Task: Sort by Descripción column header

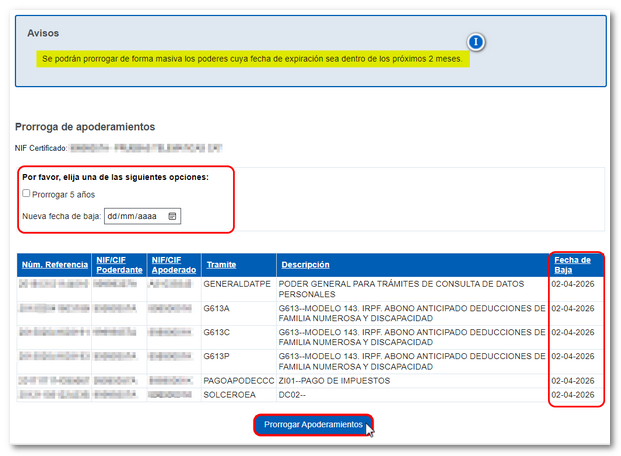Action: [305, 265]
